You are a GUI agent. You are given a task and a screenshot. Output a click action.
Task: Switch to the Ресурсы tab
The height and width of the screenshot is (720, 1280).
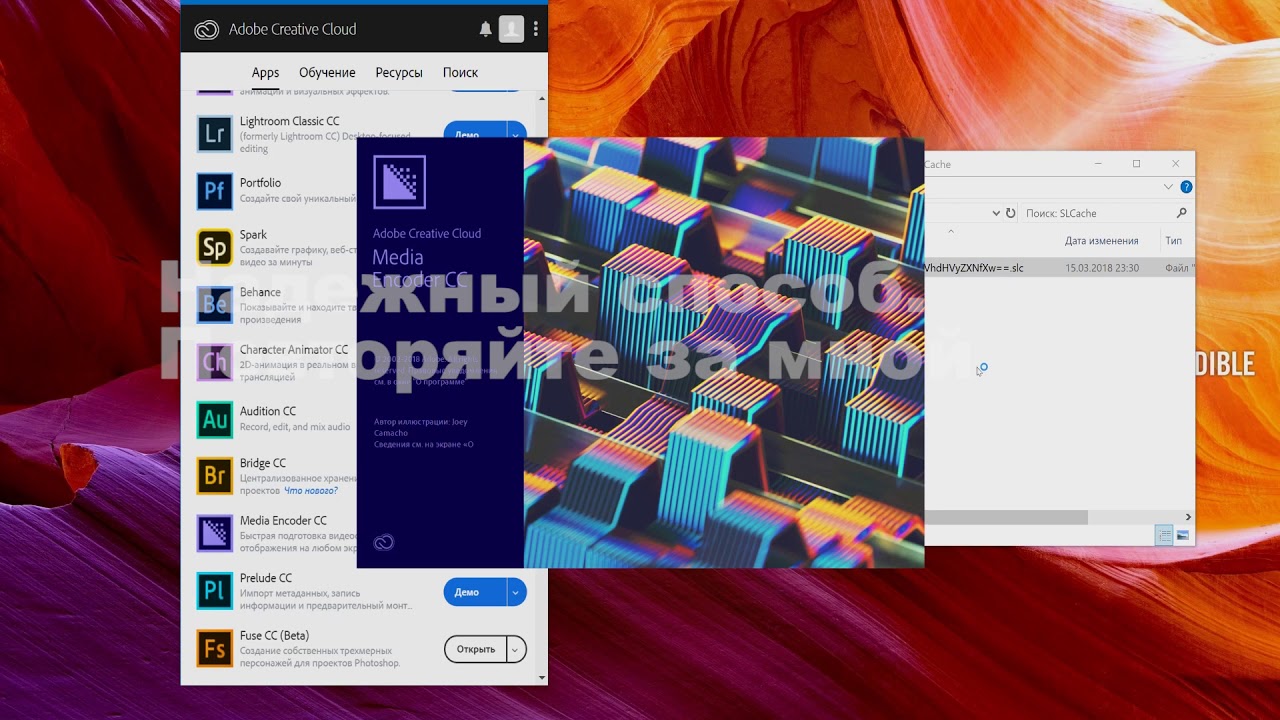pos(399,73)
